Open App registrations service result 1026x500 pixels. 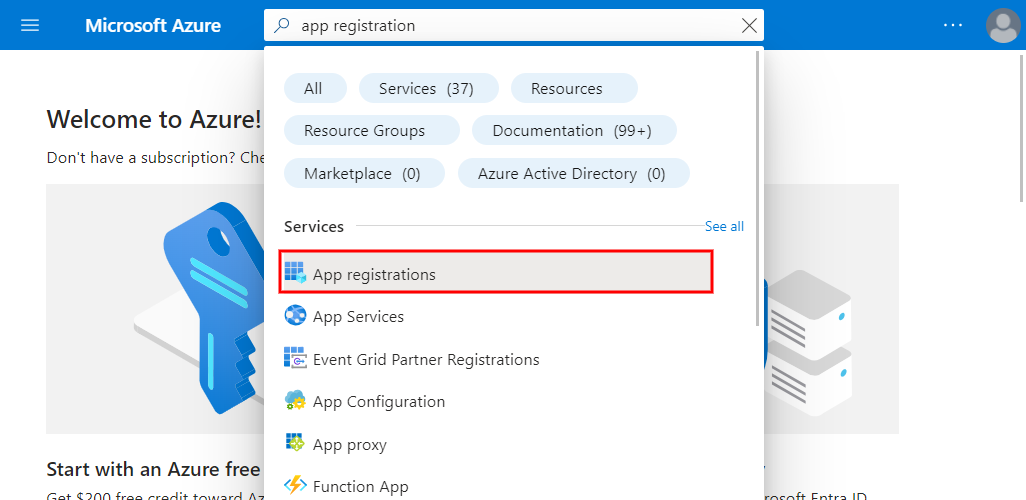[x=496, y=272]
